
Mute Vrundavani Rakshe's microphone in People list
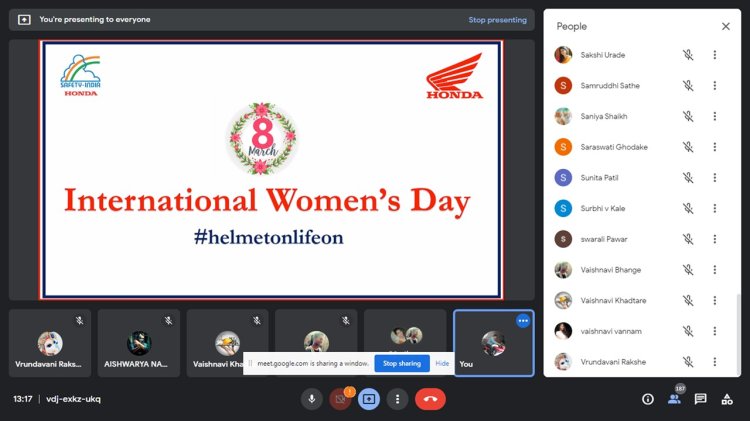click(688, 362)
